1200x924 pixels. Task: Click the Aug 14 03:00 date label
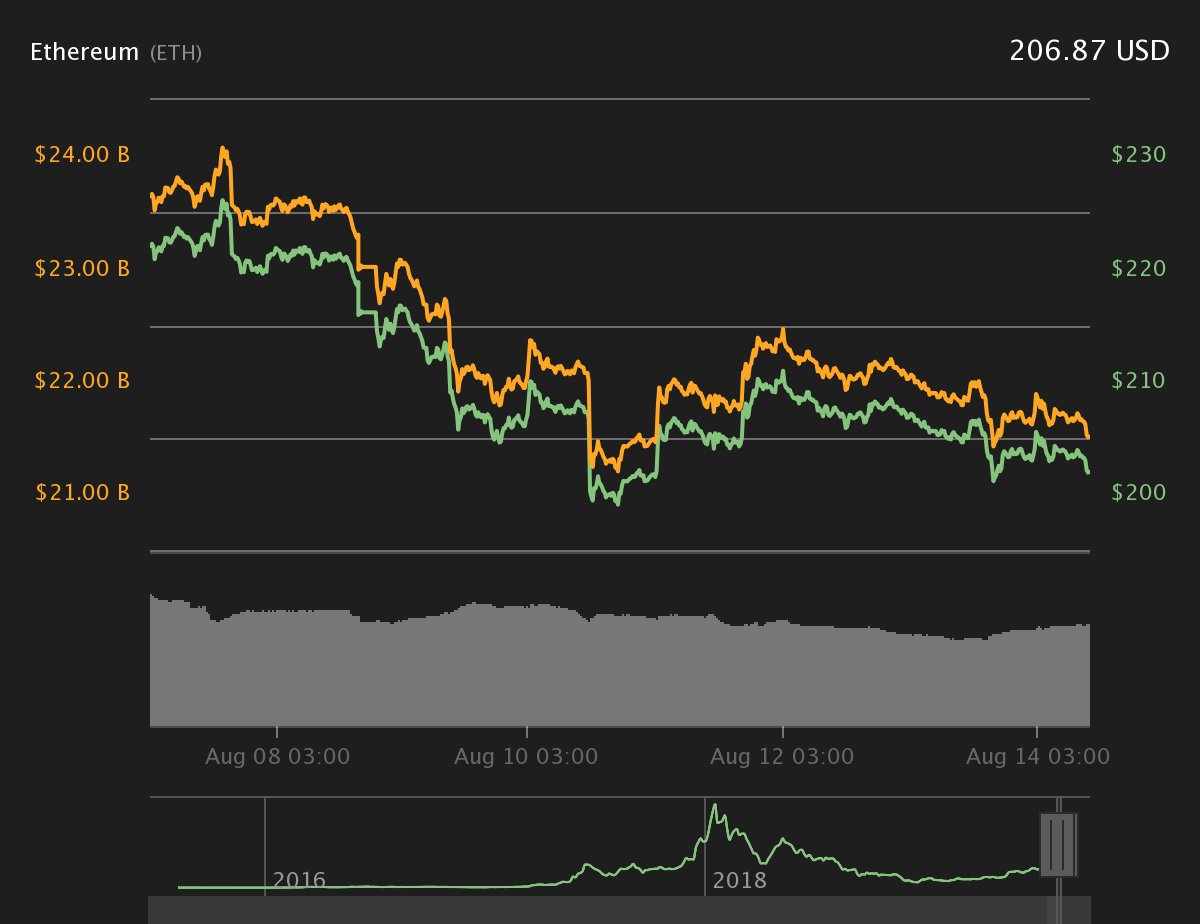1038,757
